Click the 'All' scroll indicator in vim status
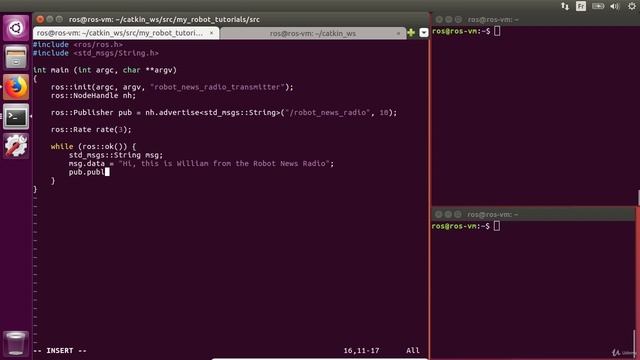The height and width of the screenshot is (360, 640). 413,351
